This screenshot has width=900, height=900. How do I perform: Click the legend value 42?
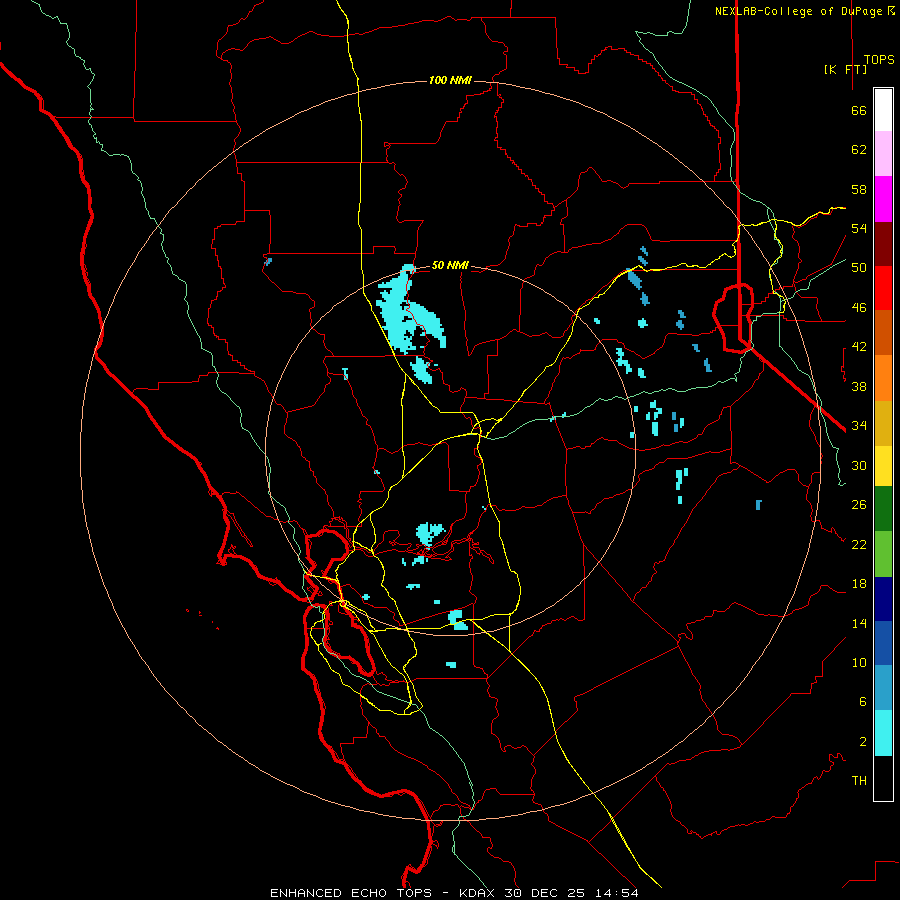859,347
